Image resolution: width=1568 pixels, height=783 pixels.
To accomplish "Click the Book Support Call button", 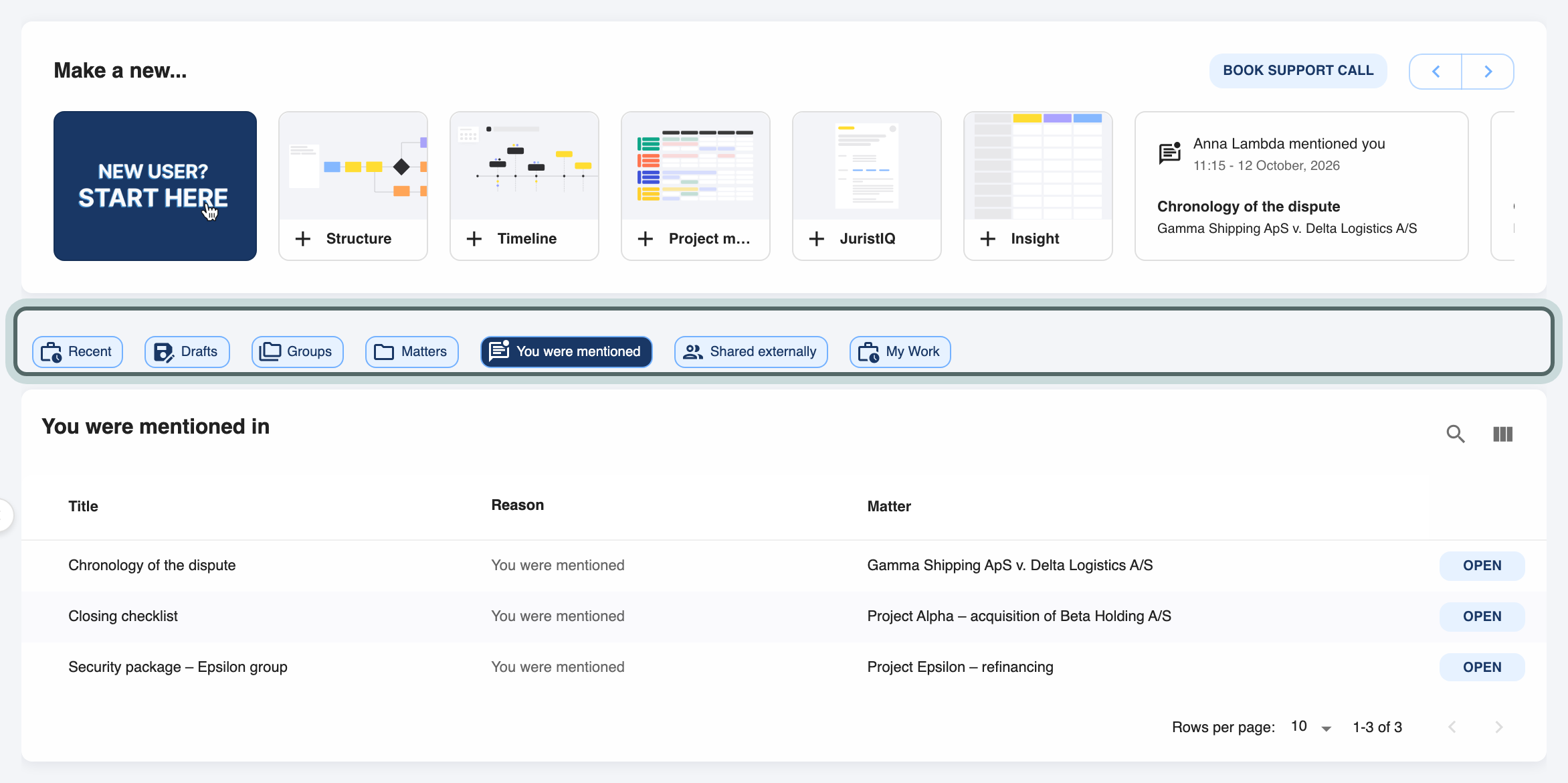I will click(1298, 71).
